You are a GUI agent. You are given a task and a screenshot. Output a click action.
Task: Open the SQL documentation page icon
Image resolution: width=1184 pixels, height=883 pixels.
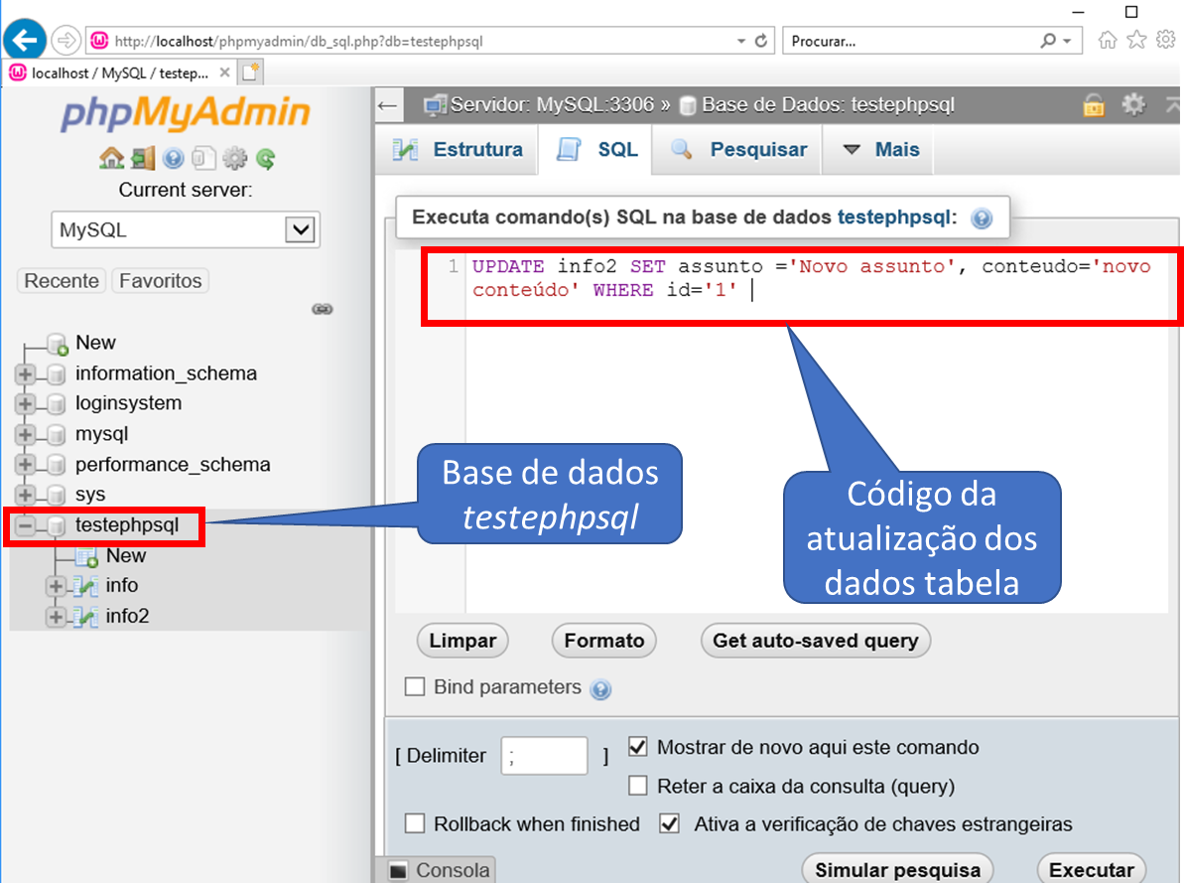203,158
